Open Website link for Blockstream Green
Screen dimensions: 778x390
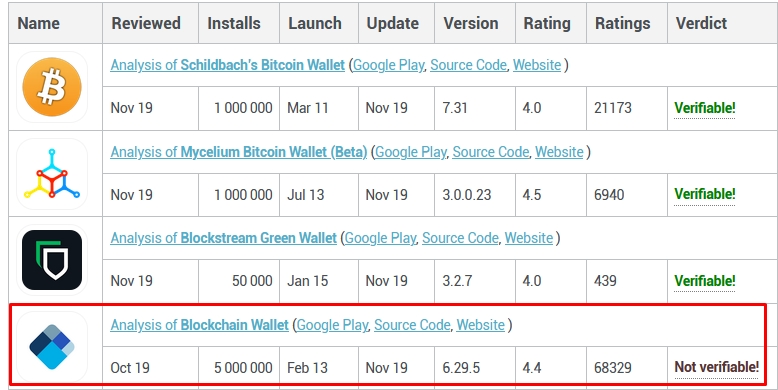click(529, 238)
